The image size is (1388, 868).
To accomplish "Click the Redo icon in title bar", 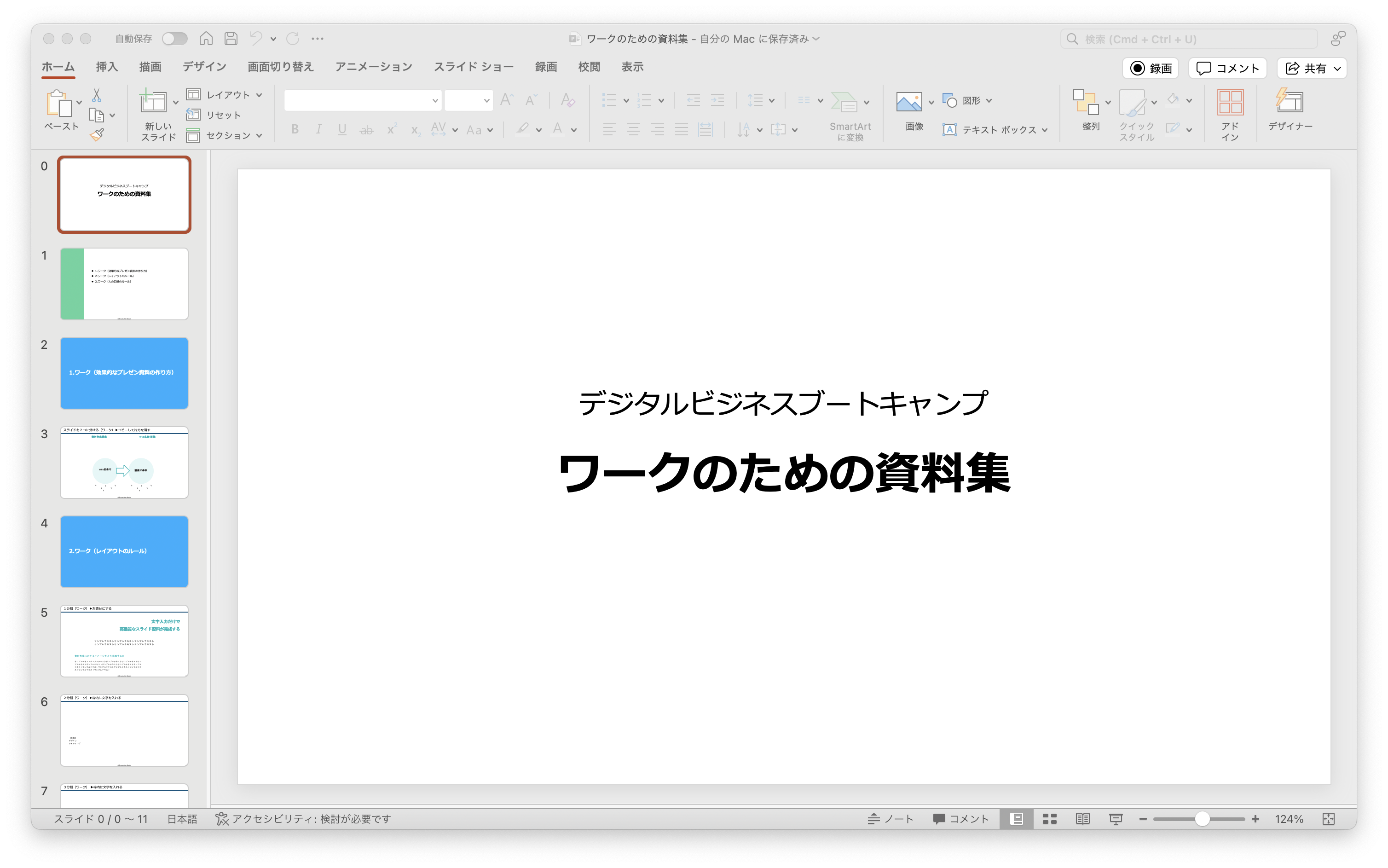I will (293, 39).
